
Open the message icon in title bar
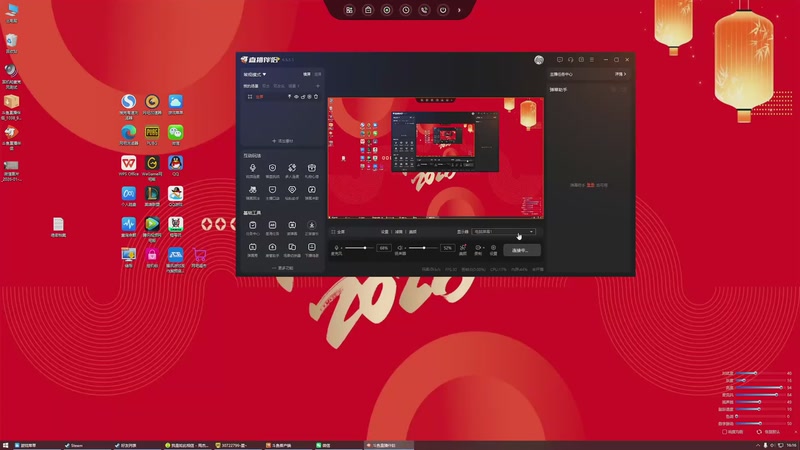click(x=560, y=60)
